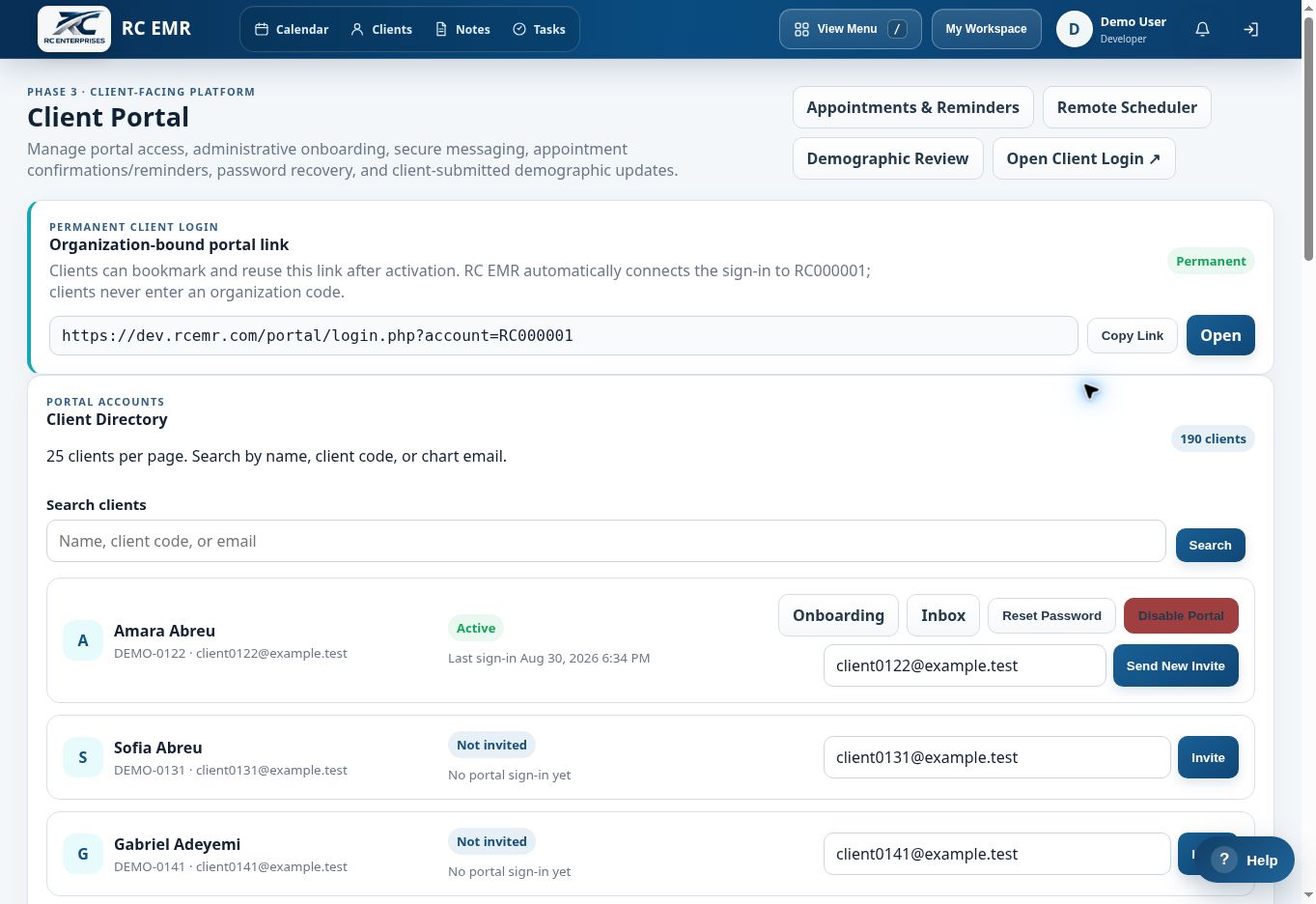Open the Remote Scheduler
The width and height of the screenshot is (1316, 904).
tap(1127, 107)
